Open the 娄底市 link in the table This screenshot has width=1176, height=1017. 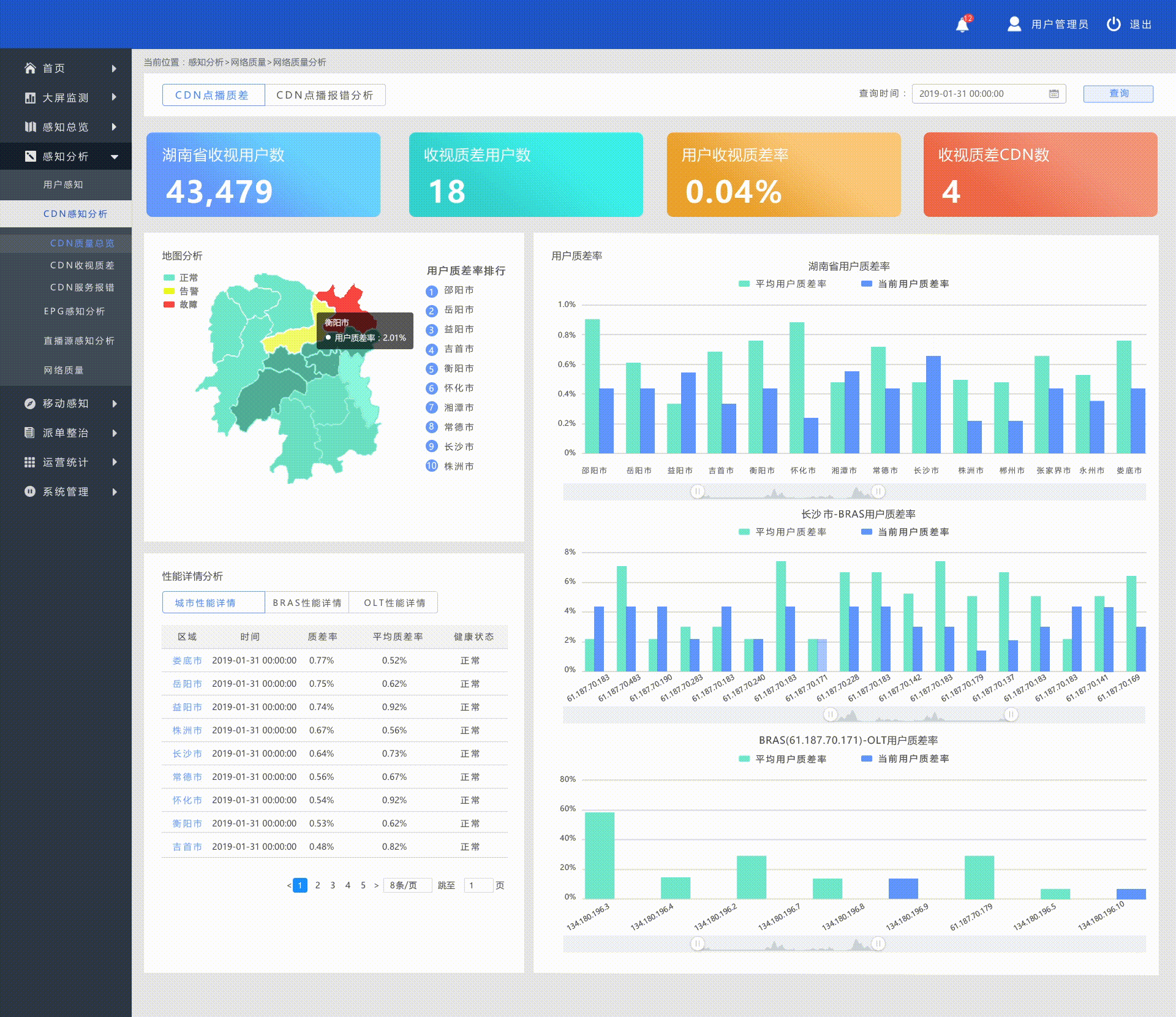187,660
